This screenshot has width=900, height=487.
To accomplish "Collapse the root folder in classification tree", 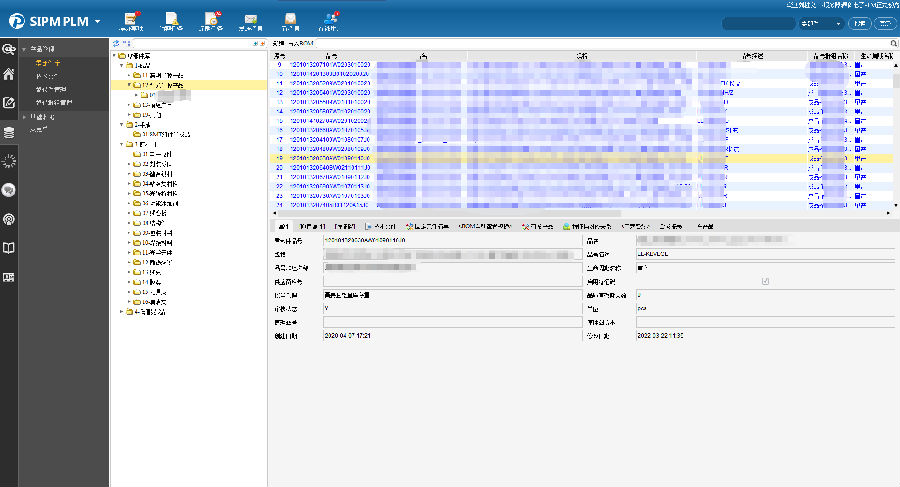I will click(x=116, y=56).
